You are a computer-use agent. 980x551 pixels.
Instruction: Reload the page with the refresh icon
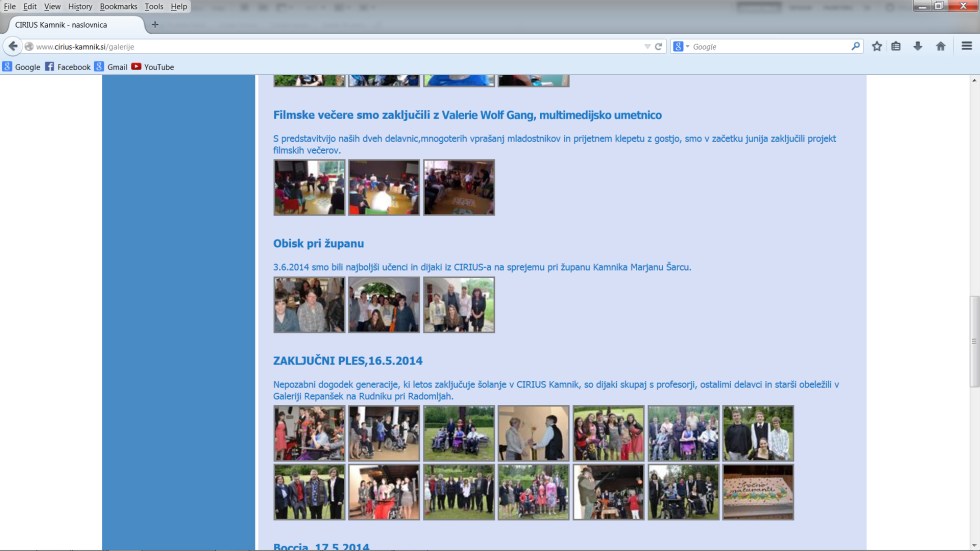[658, 46]
